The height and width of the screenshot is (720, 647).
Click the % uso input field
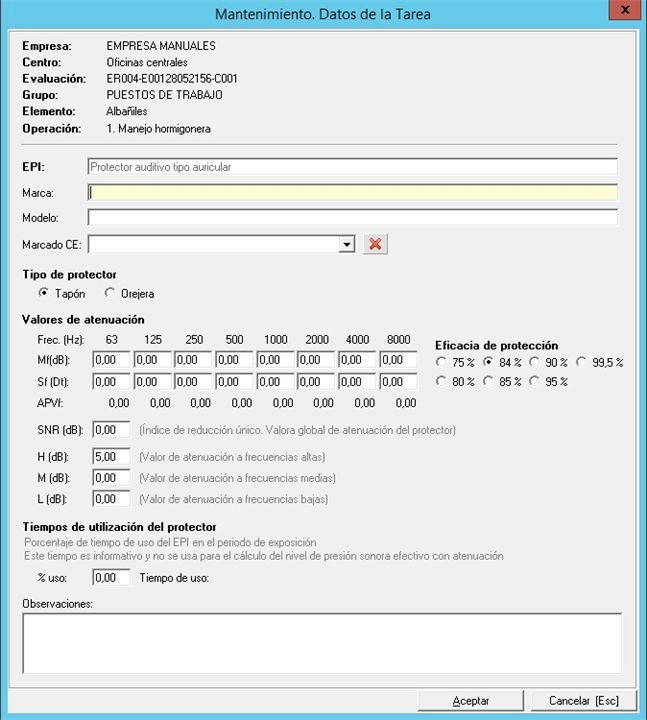(111, 577)
